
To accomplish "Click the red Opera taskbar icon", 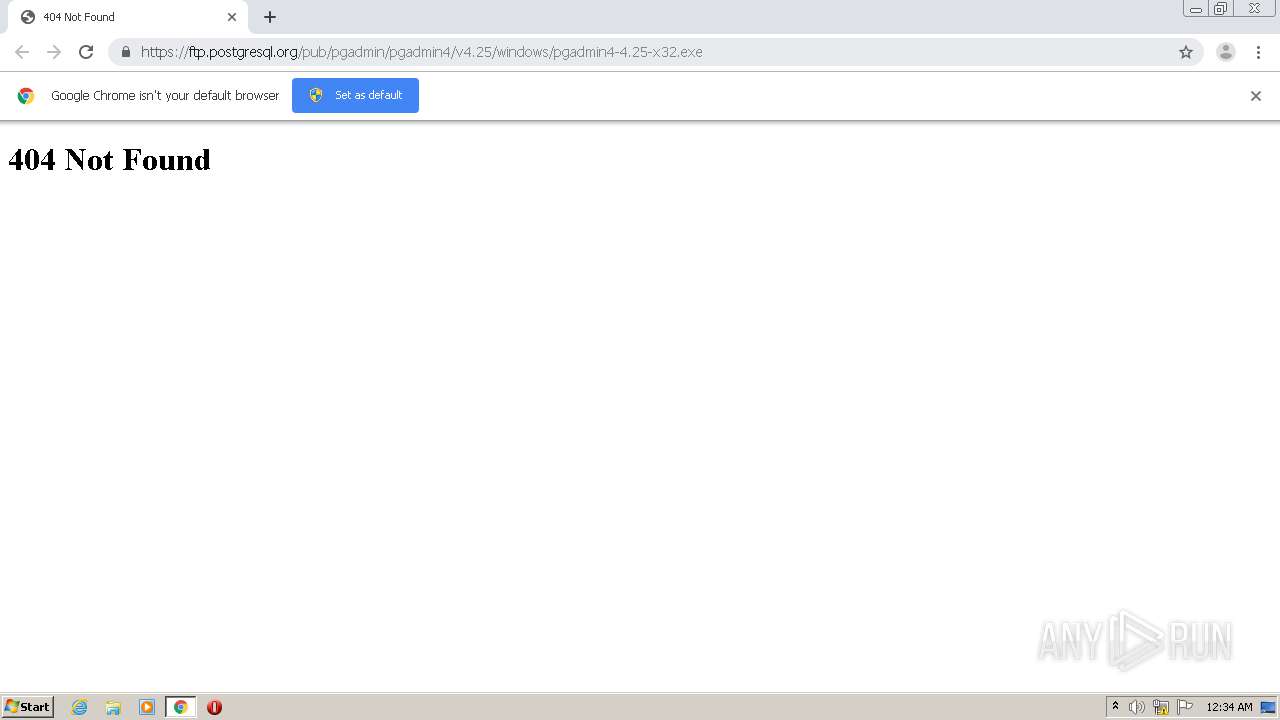I will 214,707.
